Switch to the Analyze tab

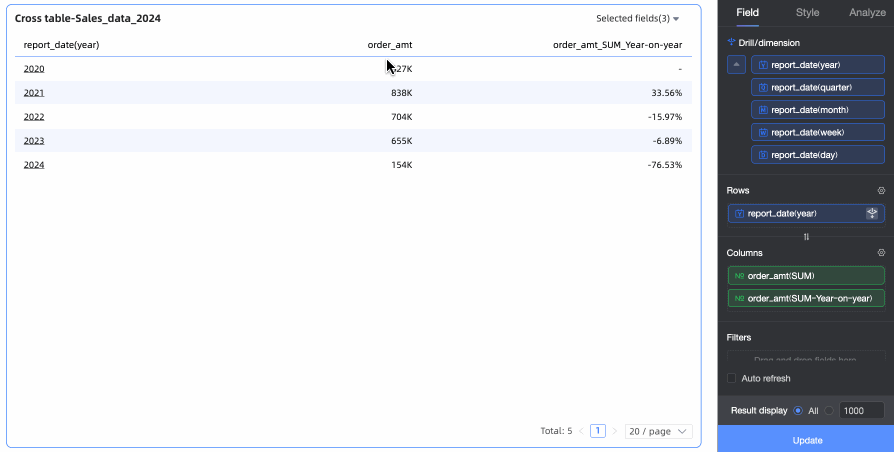[x=867, y=13]
